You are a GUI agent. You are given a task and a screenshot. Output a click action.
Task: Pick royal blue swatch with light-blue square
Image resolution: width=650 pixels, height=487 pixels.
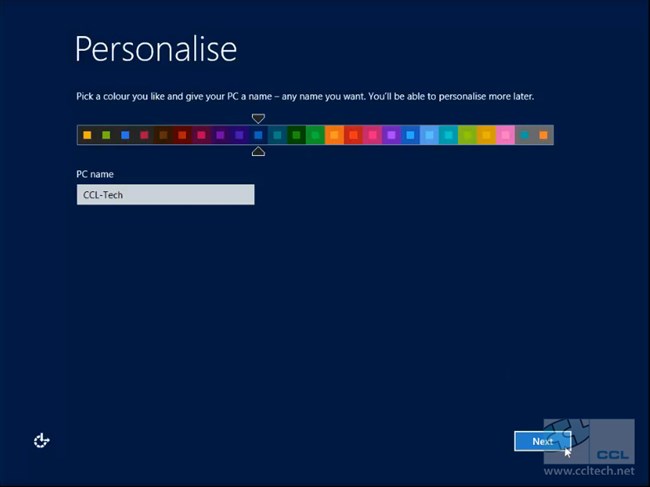410,135
